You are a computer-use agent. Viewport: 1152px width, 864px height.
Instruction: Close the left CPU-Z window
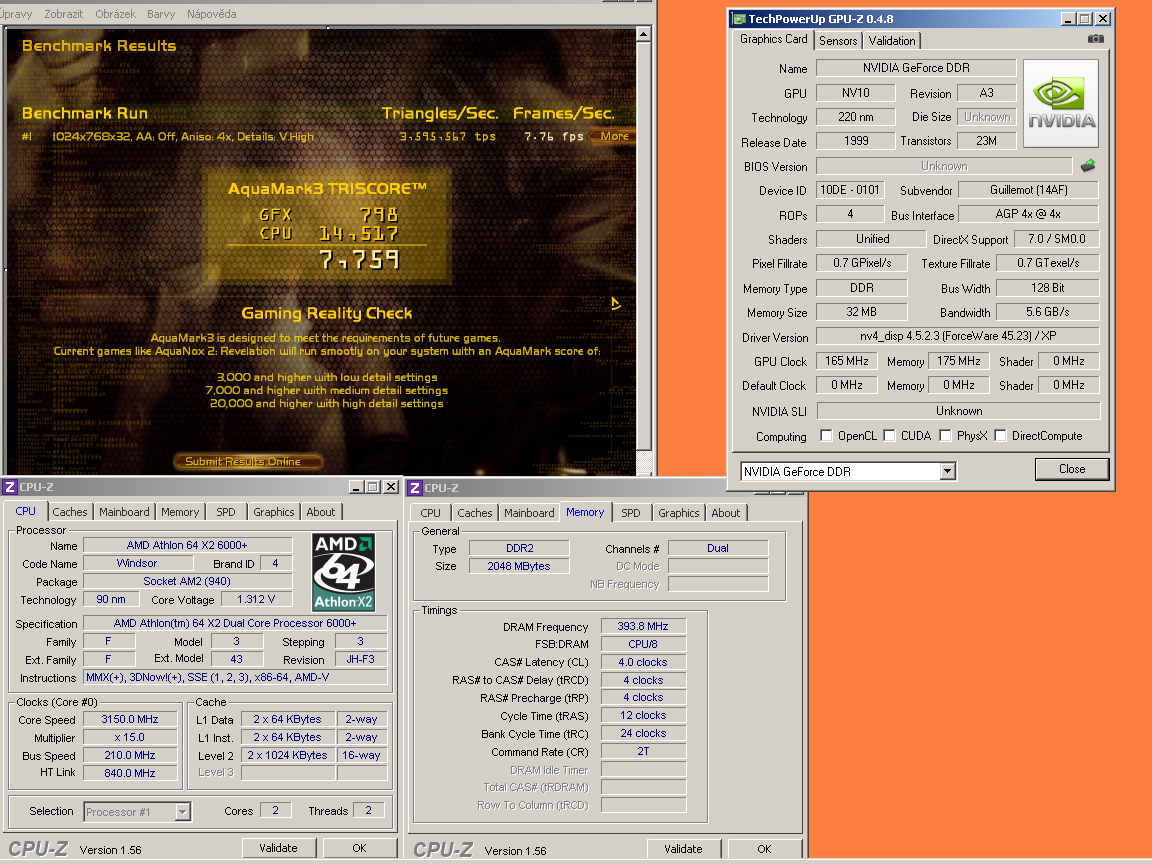(391, 486)
